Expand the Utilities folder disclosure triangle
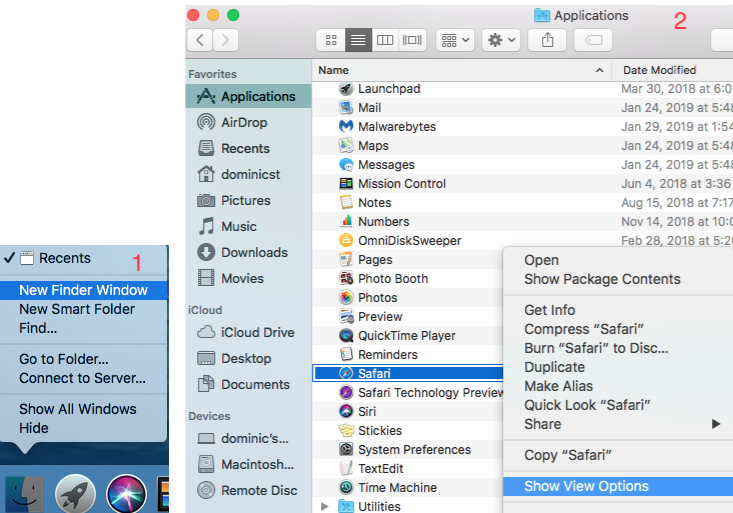Image resolution: width=733 pixels, height=513 pixels. pyautogui.click(x=324, y=506)
